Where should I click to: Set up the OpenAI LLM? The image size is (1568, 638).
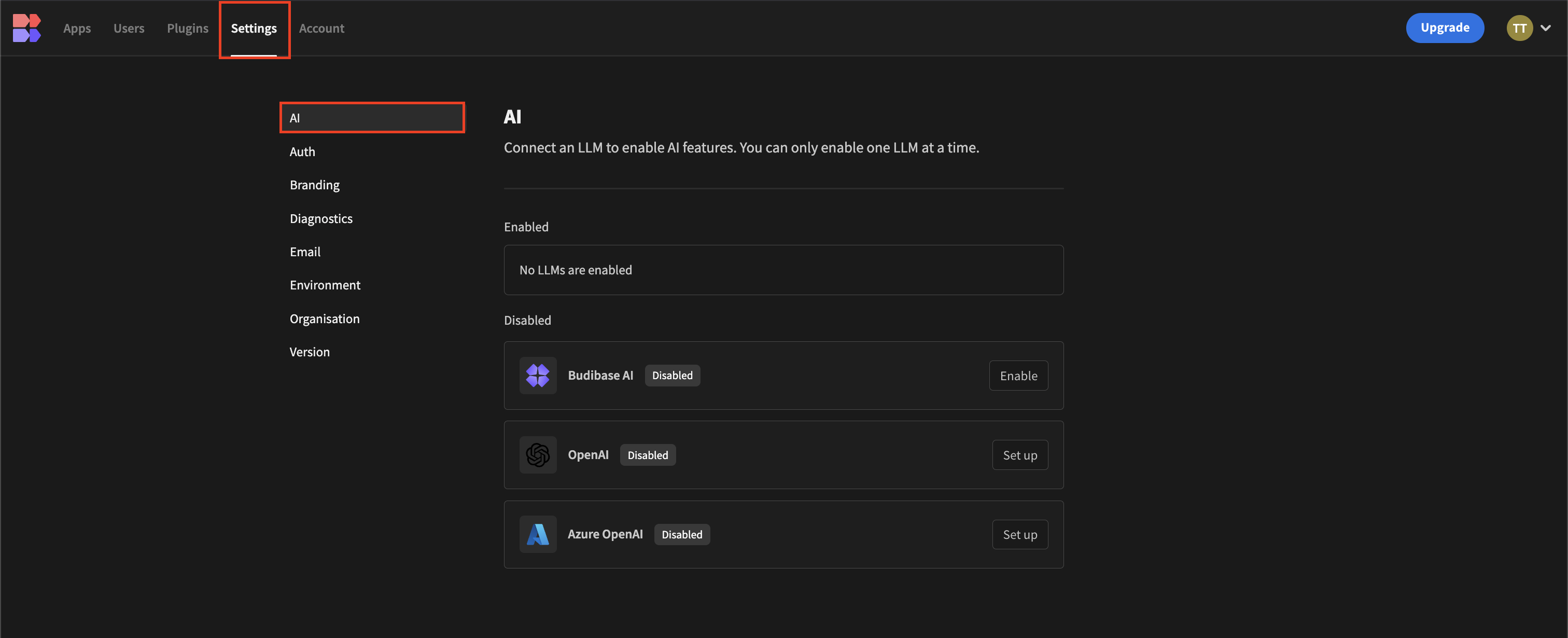pos(1019,455)
